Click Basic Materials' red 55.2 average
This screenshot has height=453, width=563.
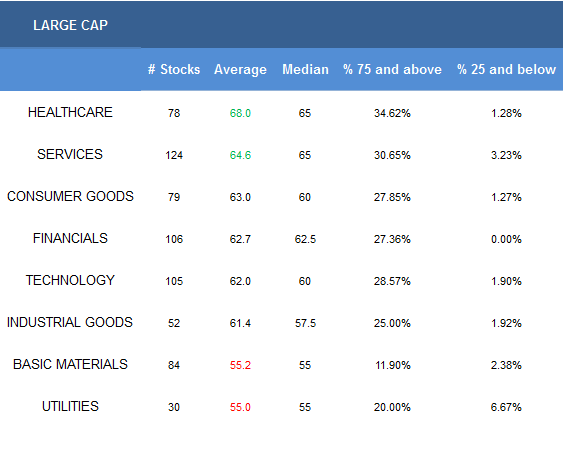click(x=240, y=365)
